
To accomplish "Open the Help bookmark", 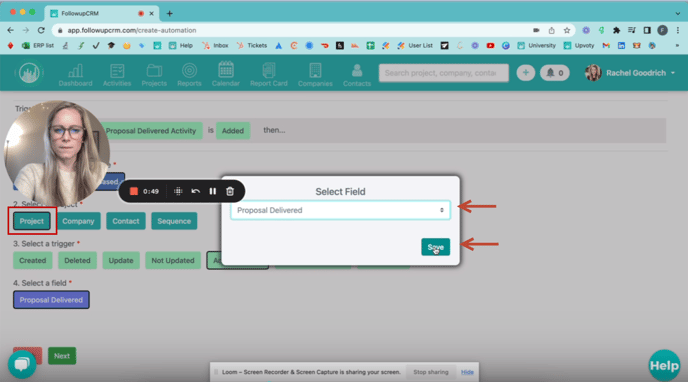I will [181, 46].
